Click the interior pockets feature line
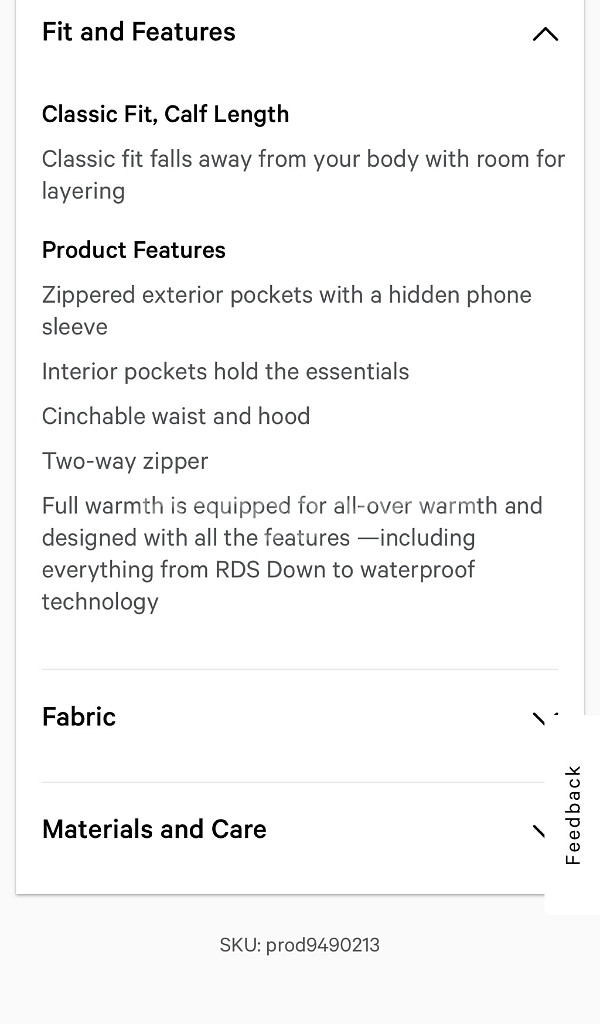The width and height of the screenshot is (600, 1024). [225, 372]
